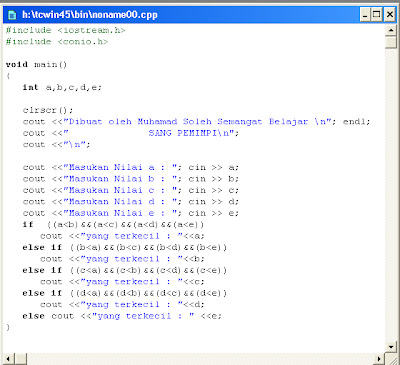Click 'cin >> e;' statement
Viewport: 400px width, 365px height.
tap(214, 213)
